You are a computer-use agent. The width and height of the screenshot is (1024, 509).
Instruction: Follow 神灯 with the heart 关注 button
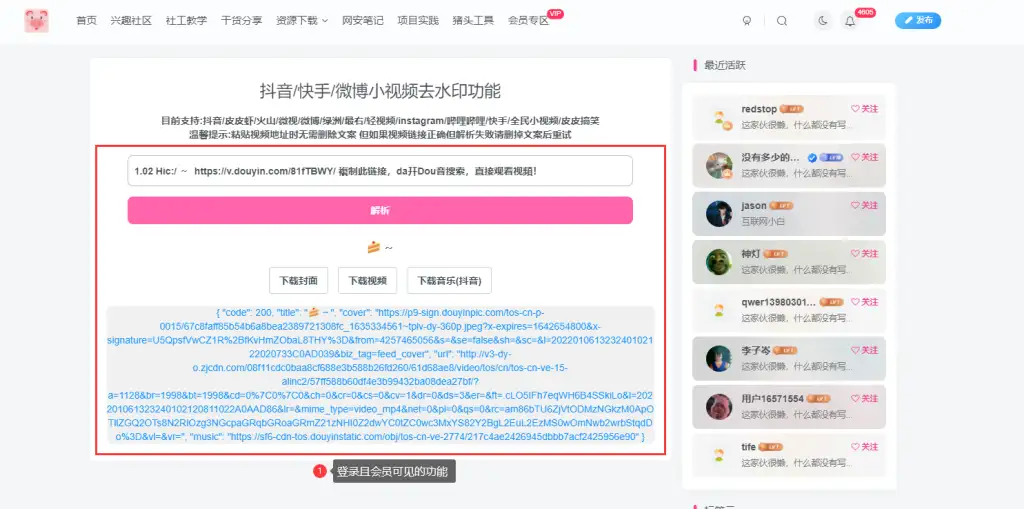coord(865,254)
